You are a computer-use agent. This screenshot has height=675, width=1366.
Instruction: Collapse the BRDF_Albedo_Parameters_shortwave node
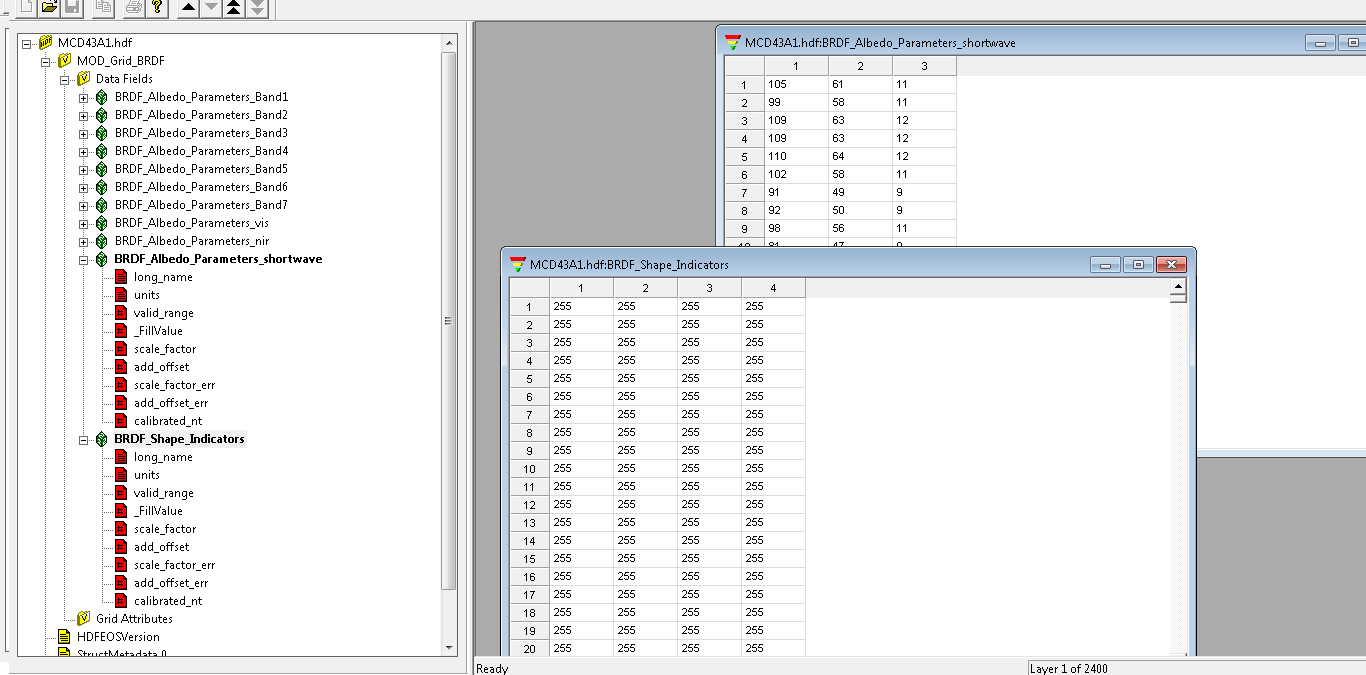coord(84,259)
